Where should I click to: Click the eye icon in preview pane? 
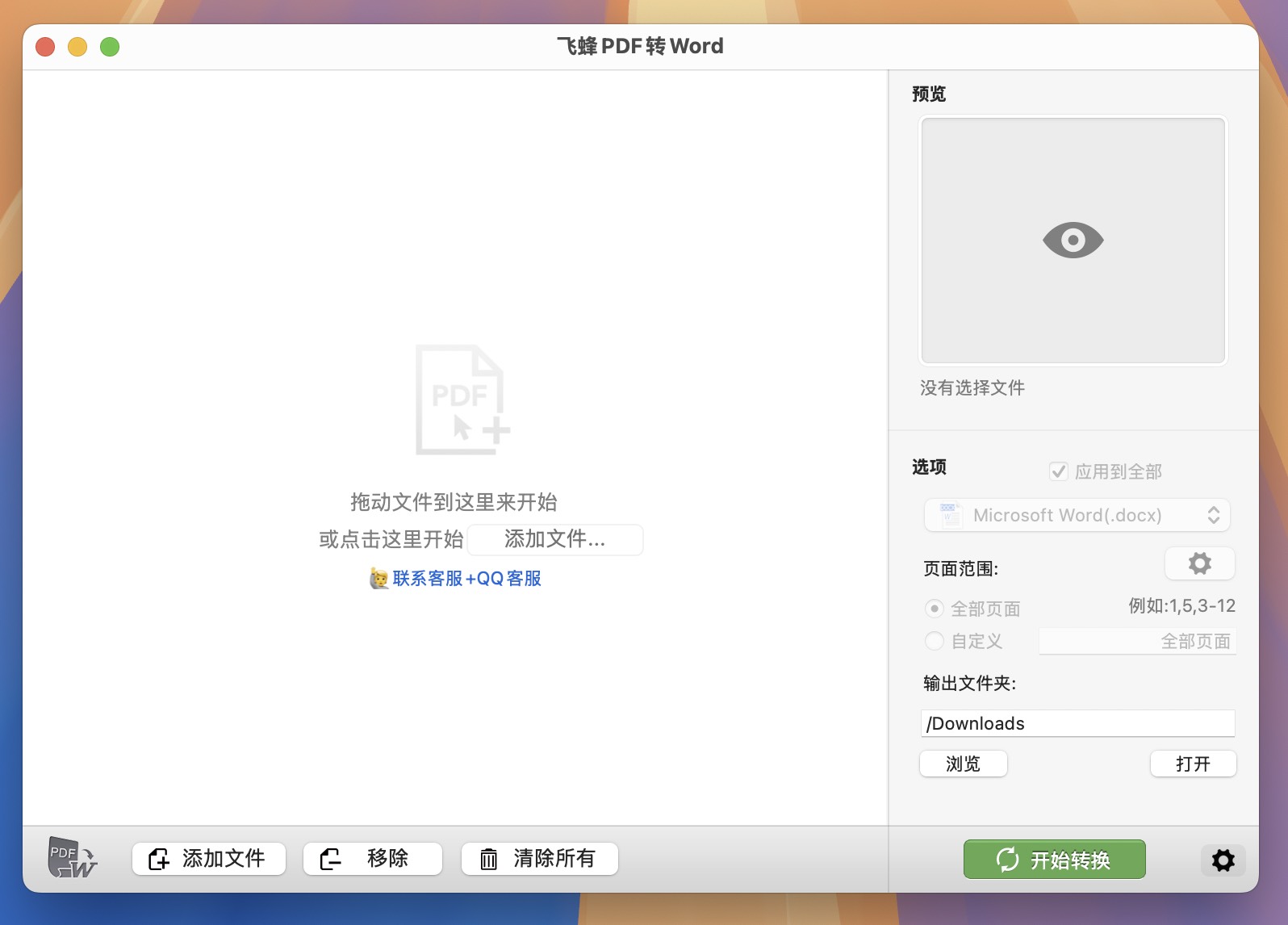(x=1073, y=240)
